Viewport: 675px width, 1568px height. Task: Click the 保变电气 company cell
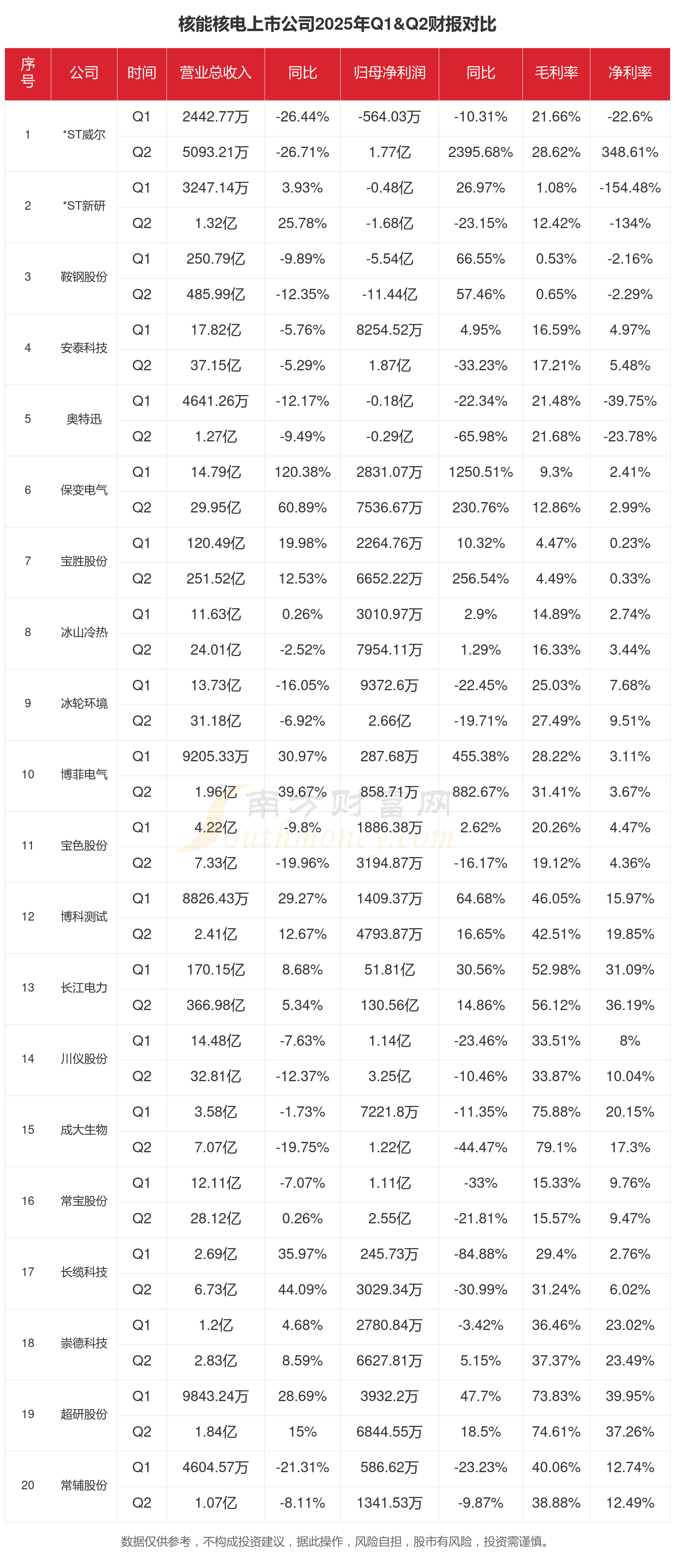coord(84,490)
